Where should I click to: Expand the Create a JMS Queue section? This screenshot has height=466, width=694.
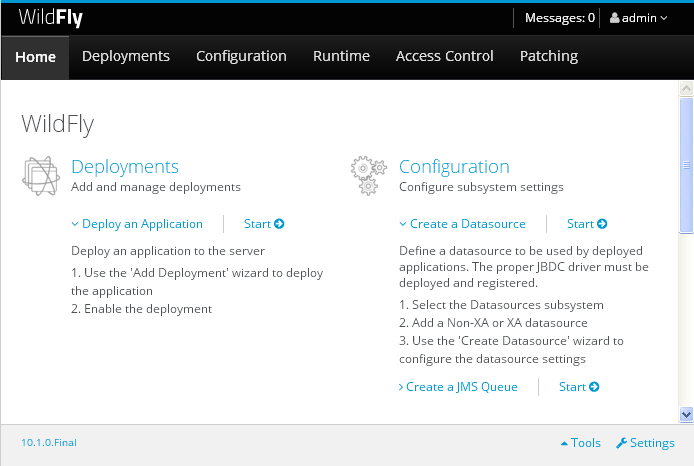pyautogui.click(x=458, y=387)
